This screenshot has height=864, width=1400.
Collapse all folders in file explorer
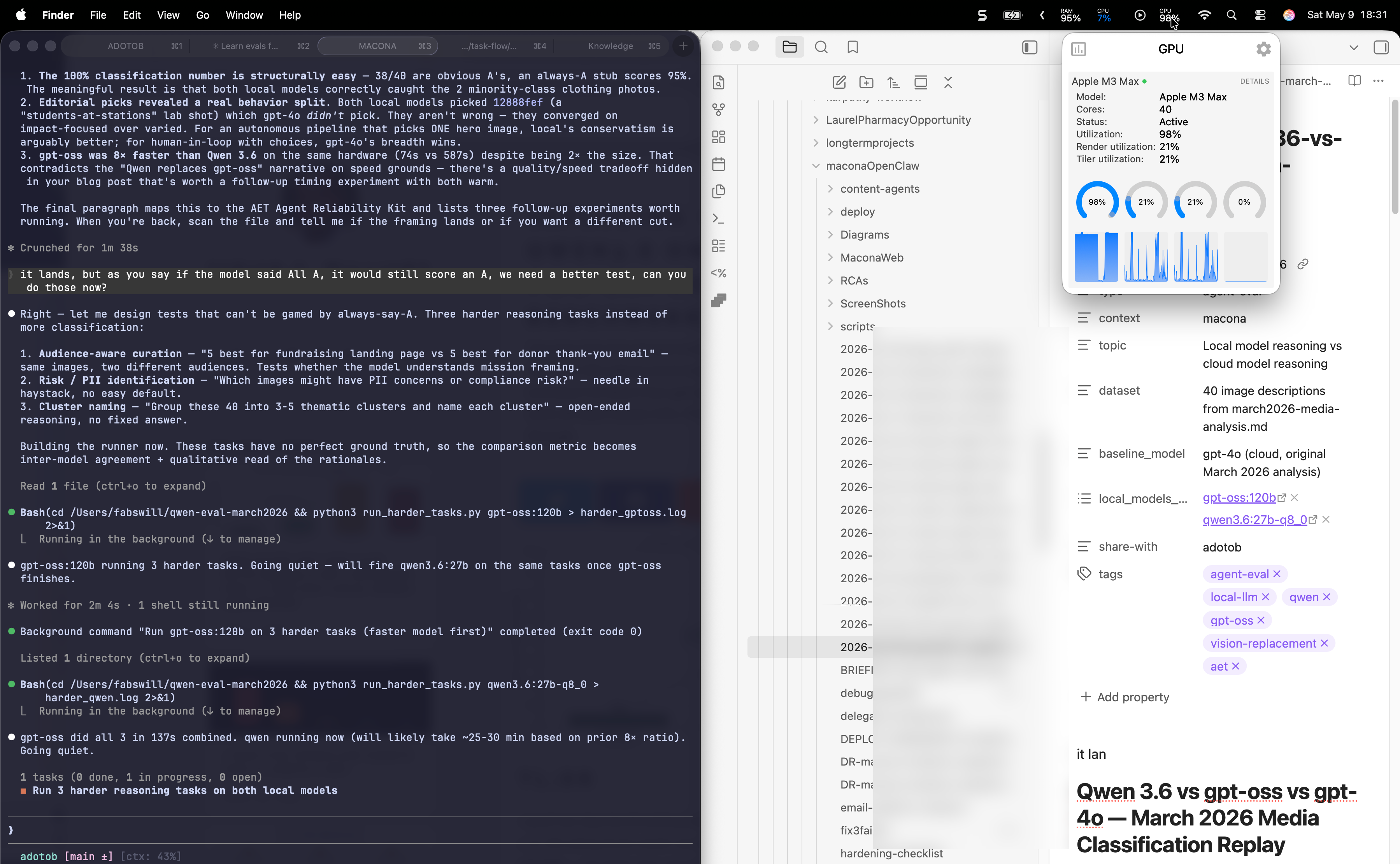point(948,82)
